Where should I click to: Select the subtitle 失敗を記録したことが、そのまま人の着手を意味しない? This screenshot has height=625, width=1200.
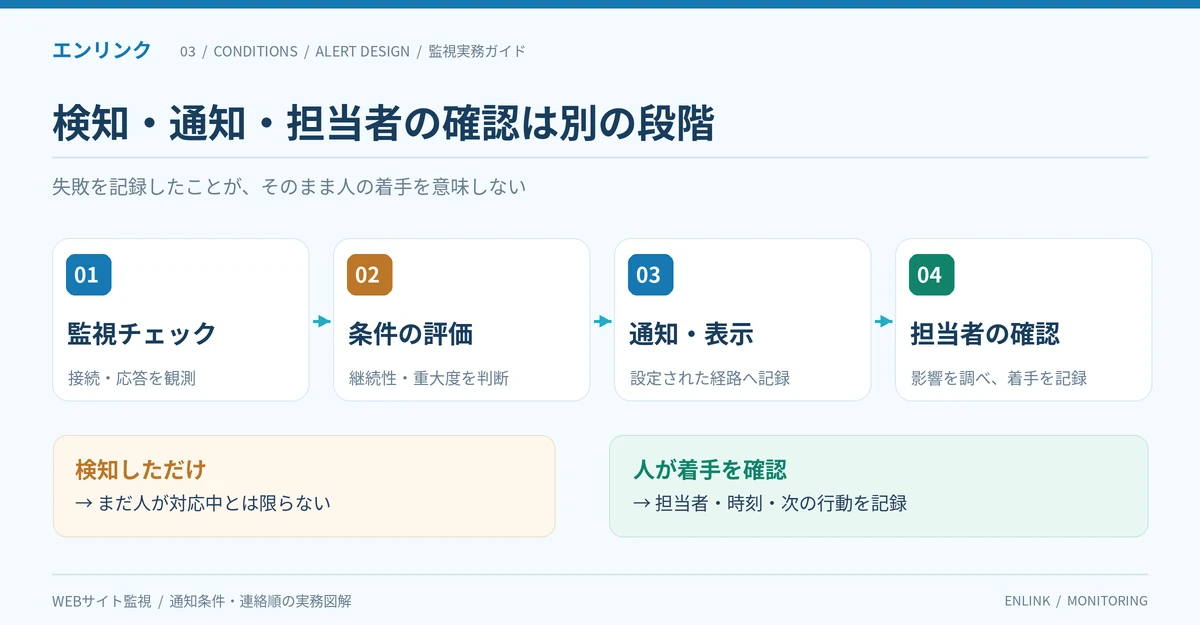coord(289,187)
